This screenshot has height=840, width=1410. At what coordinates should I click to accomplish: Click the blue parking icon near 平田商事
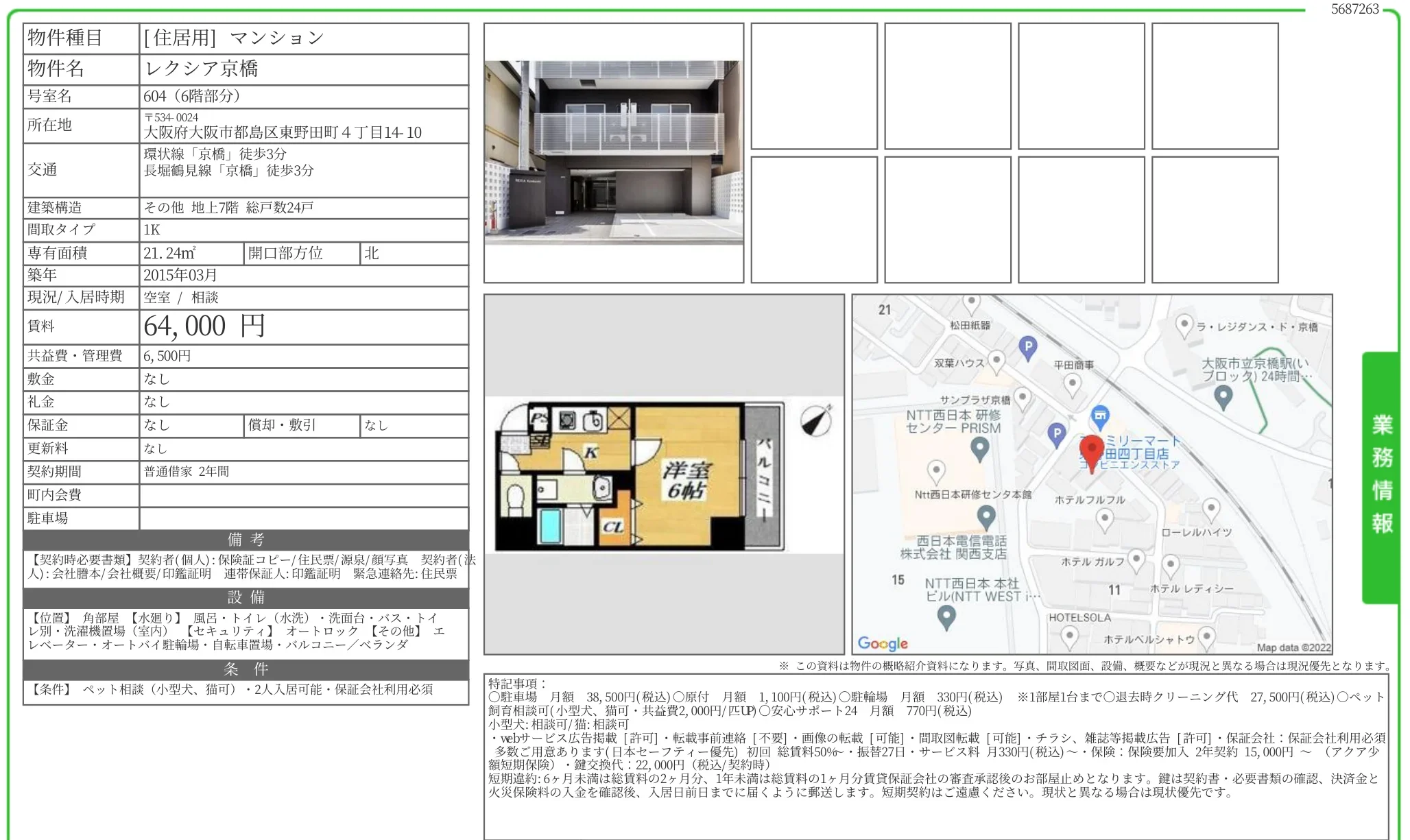pos(1027,348)
